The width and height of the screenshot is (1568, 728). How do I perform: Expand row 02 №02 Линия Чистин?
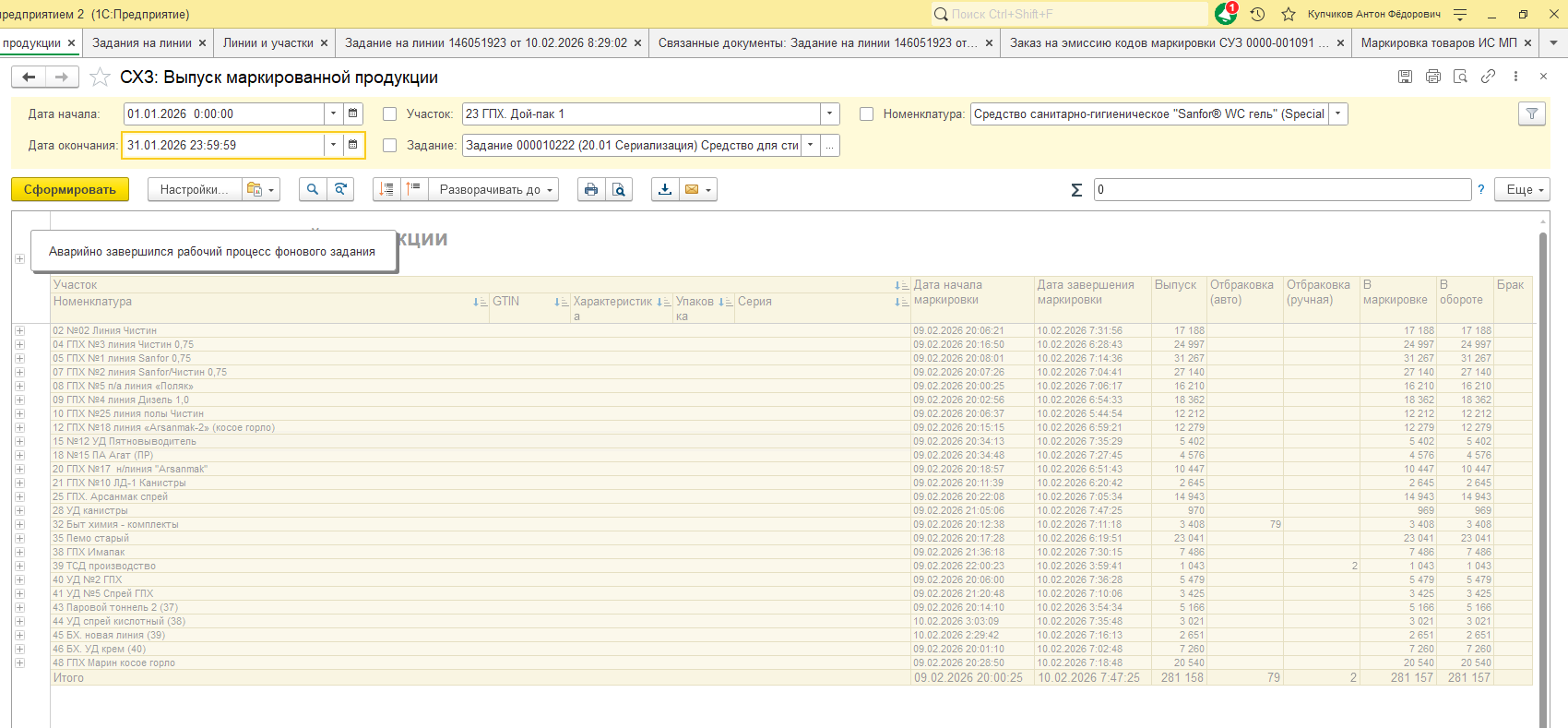[19, 330]
